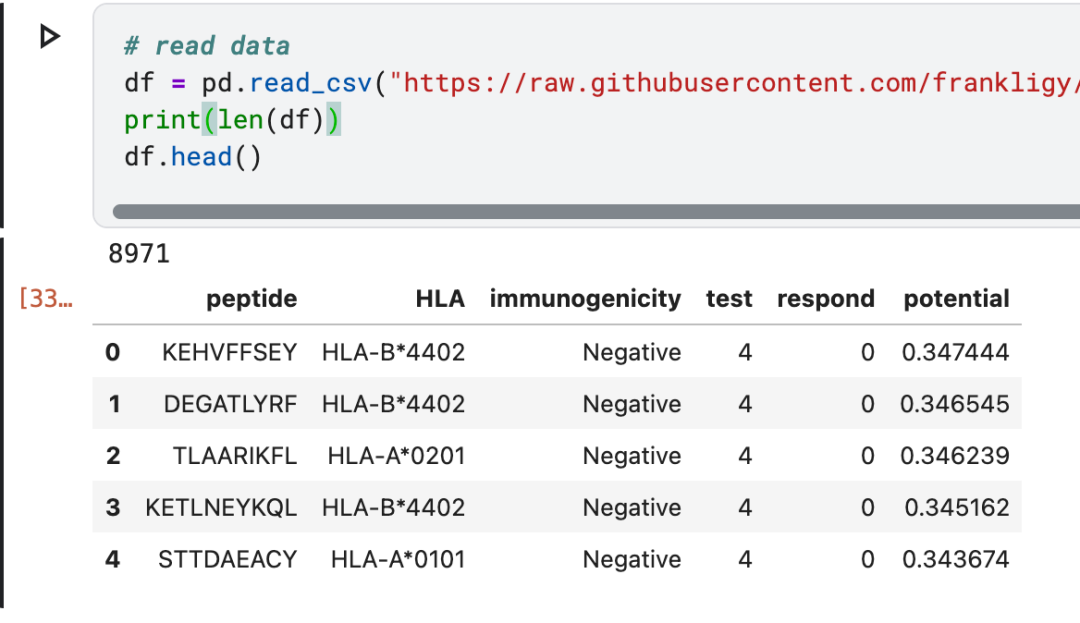Select the HLA-A*0201 cell
The width and height of the screenshot is (1080, 623).
tap(396, 456)
